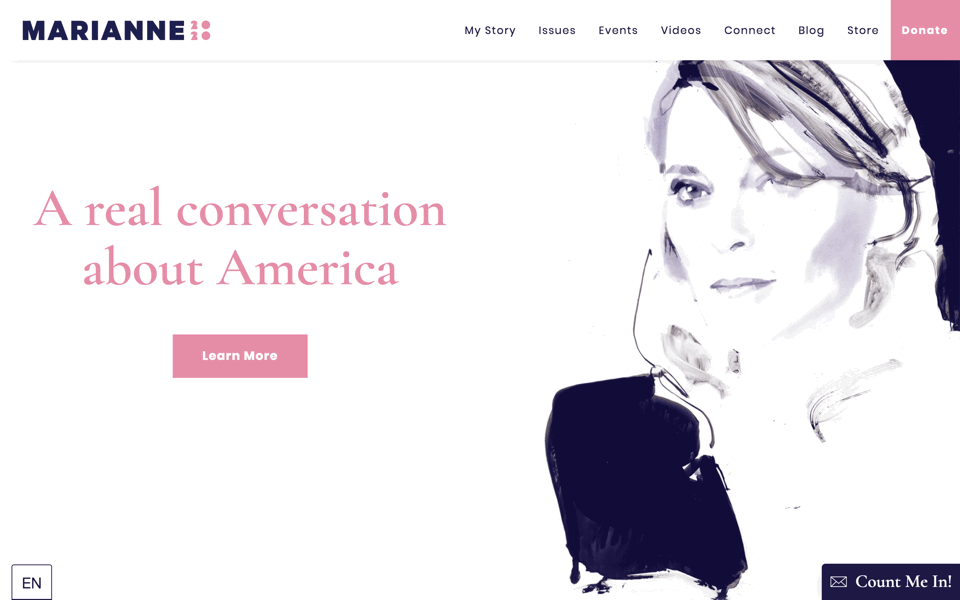Screen dimensions: 960x600
Task: Go to the Issues menu item
Action: pyautogui.click(x=557, y=31)
